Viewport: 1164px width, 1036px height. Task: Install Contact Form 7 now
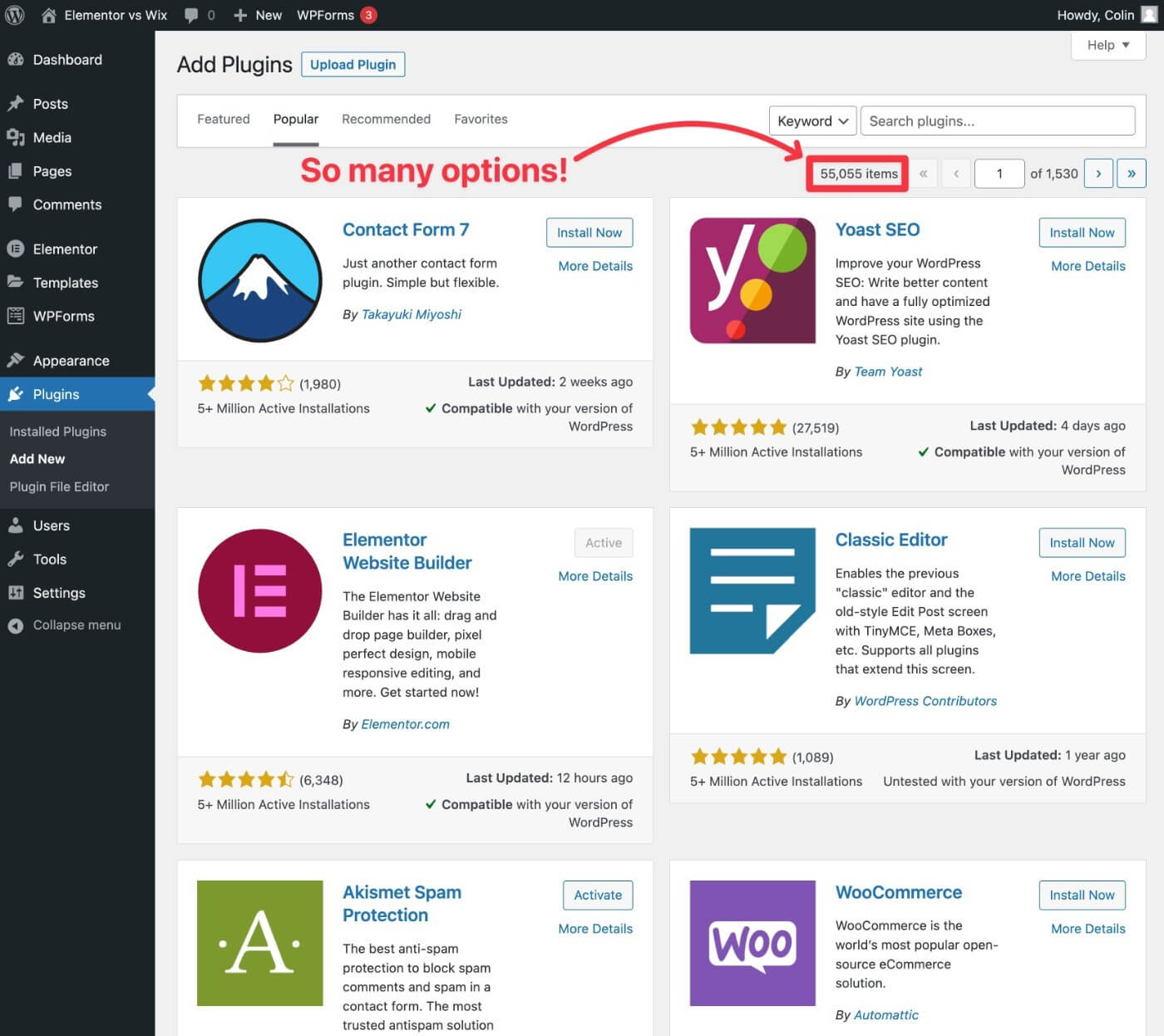click(589, 233)
